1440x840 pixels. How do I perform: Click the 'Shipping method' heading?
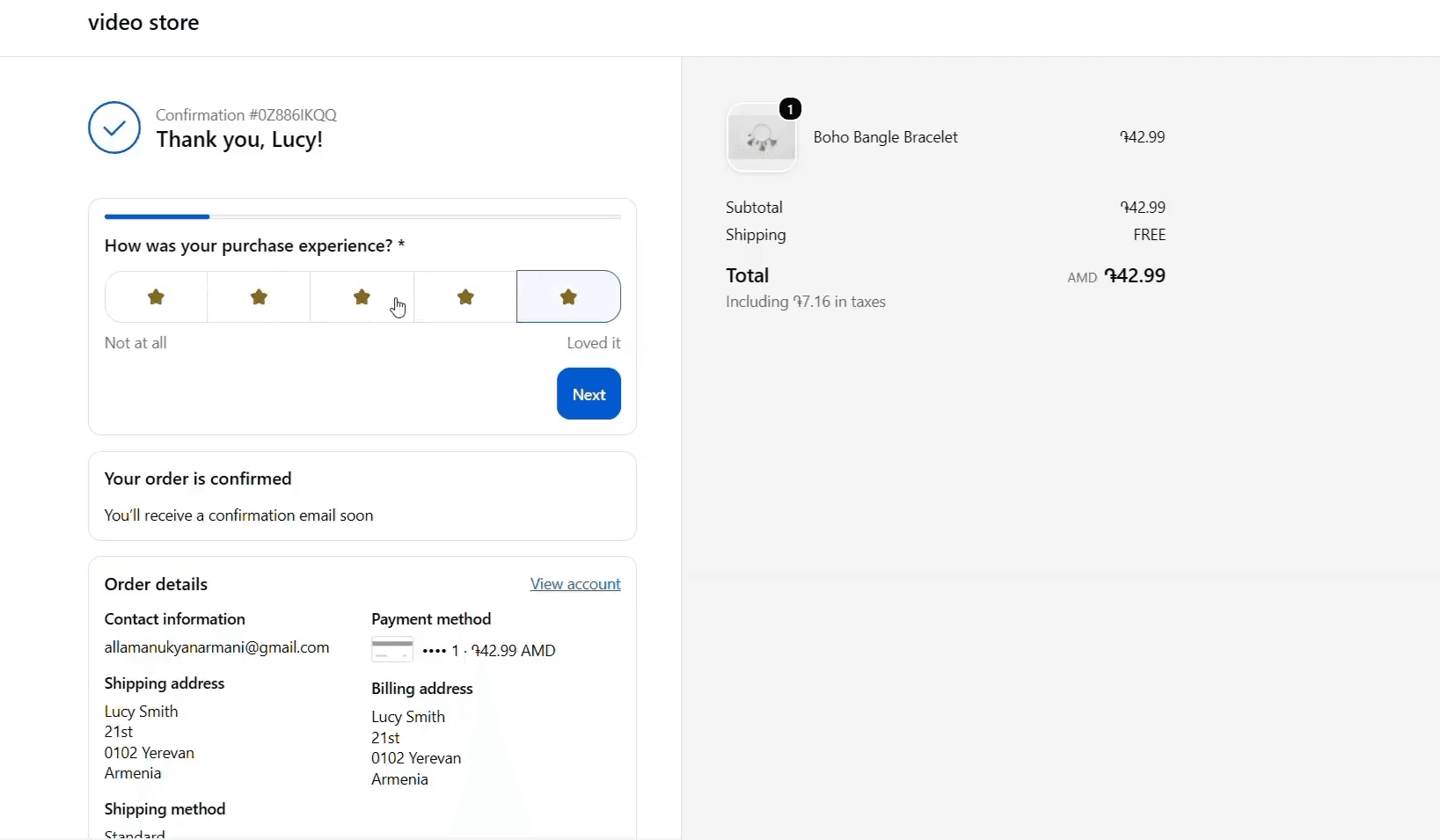(x=165, y=809)
